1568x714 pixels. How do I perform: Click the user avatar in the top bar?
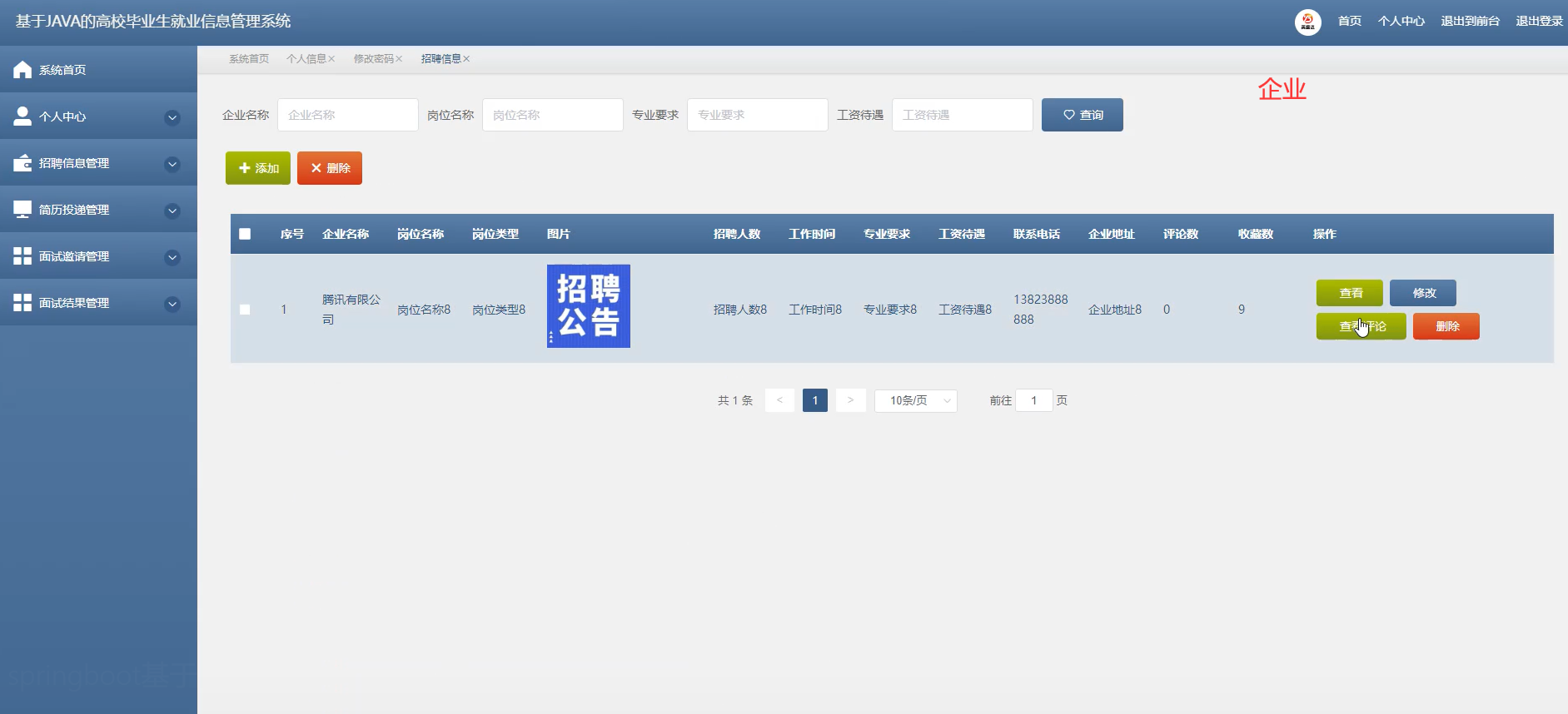click(1307, 22)
